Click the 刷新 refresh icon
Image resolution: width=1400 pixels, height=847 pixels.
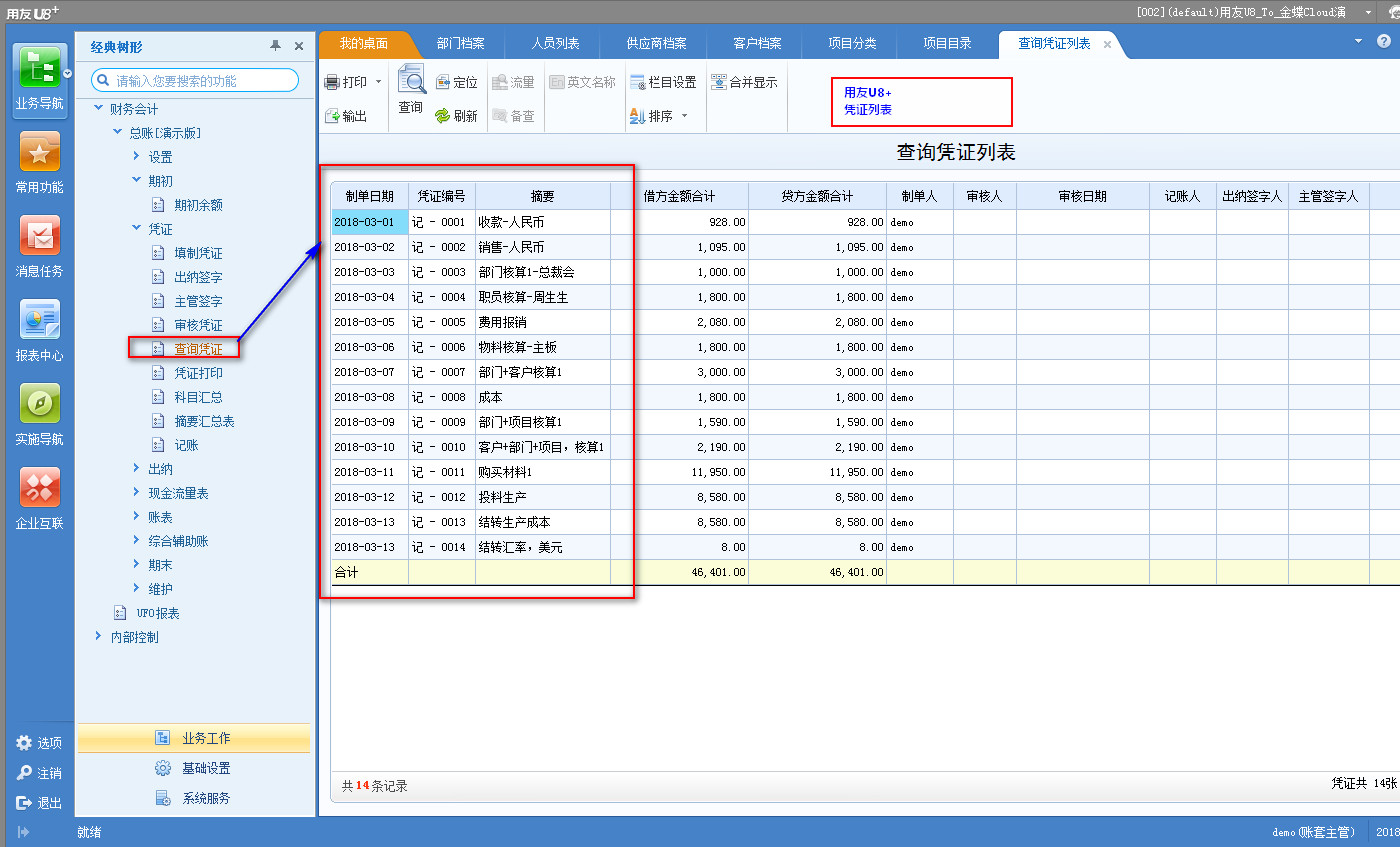click(x=442, y=116)
